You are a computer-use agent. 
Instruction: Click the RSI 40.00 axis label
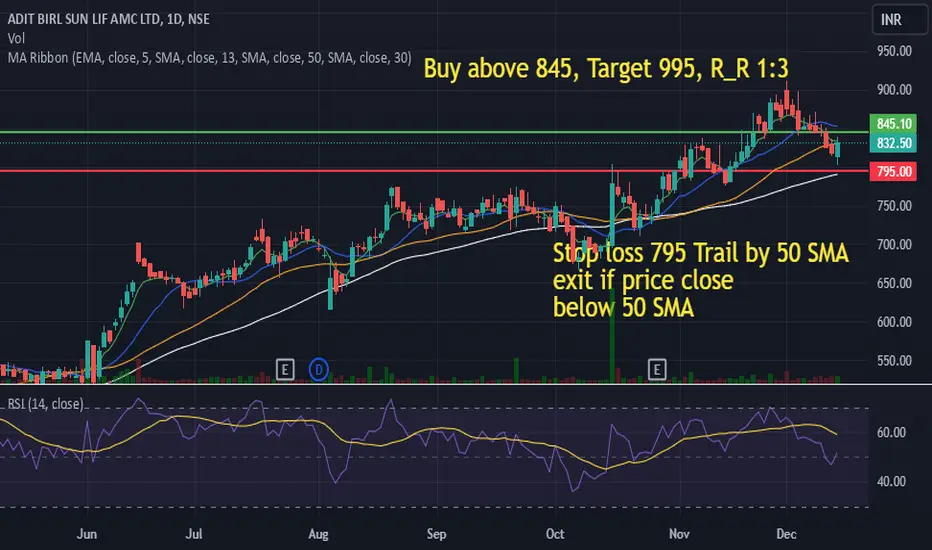[891, 482]
